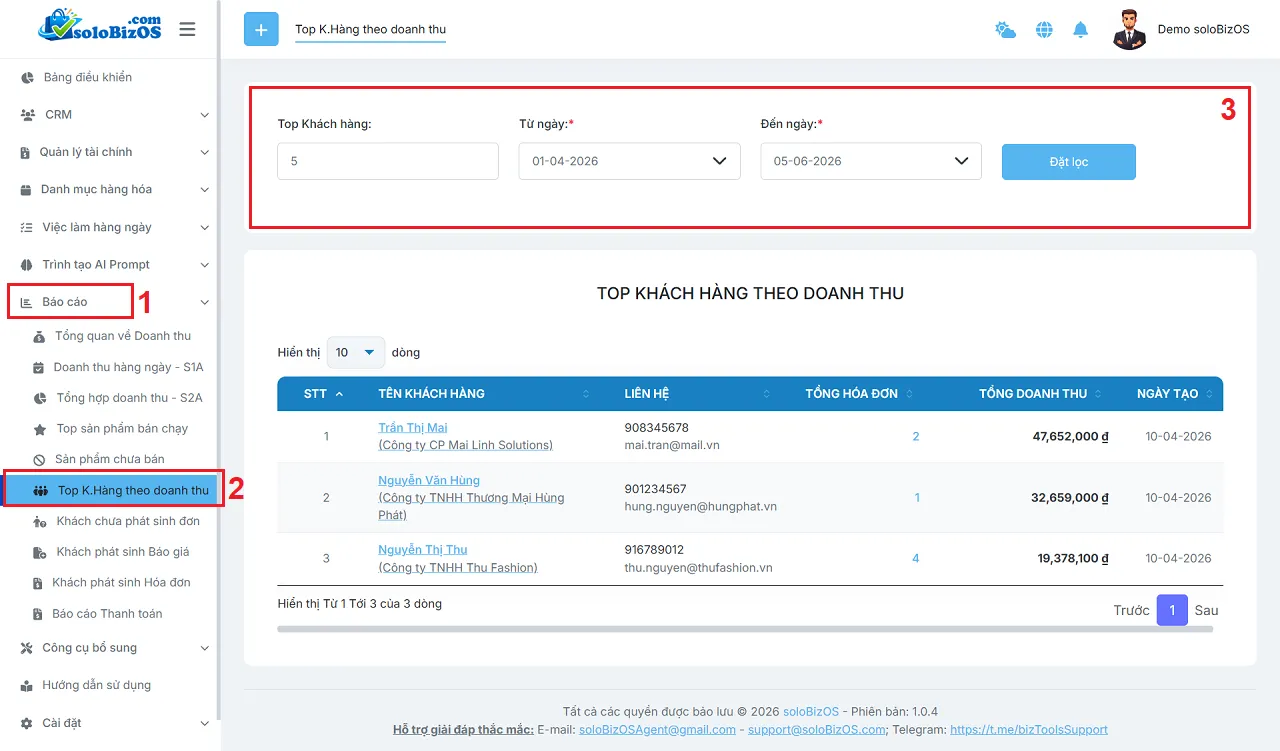Click the blue plus add button
1280x751 pixels.
[x=261, y=29]
